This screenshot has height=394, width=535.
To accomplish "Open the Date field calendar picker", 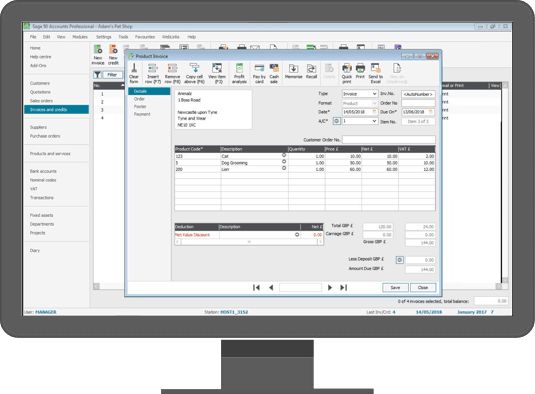I will coord(374,112).
